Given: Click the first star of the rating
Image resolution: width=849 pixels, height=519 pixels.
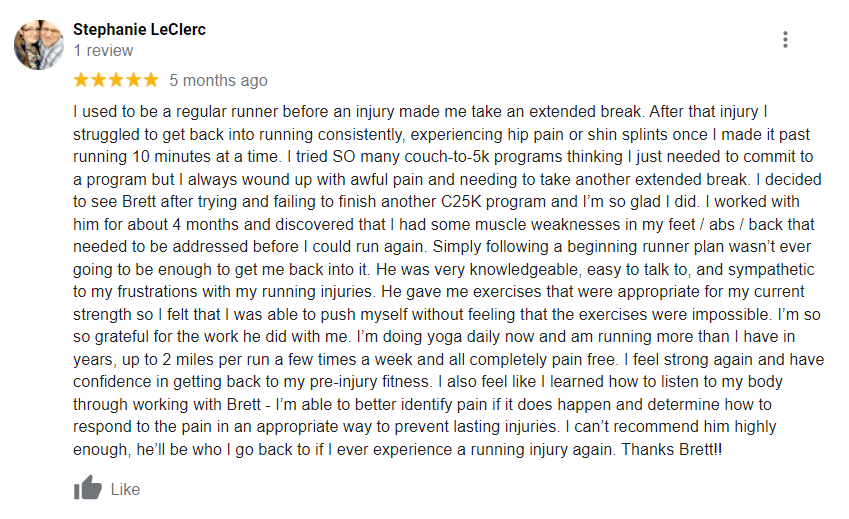Looking at the screenshot, I should pyautogui.click(x=82, y=80).
